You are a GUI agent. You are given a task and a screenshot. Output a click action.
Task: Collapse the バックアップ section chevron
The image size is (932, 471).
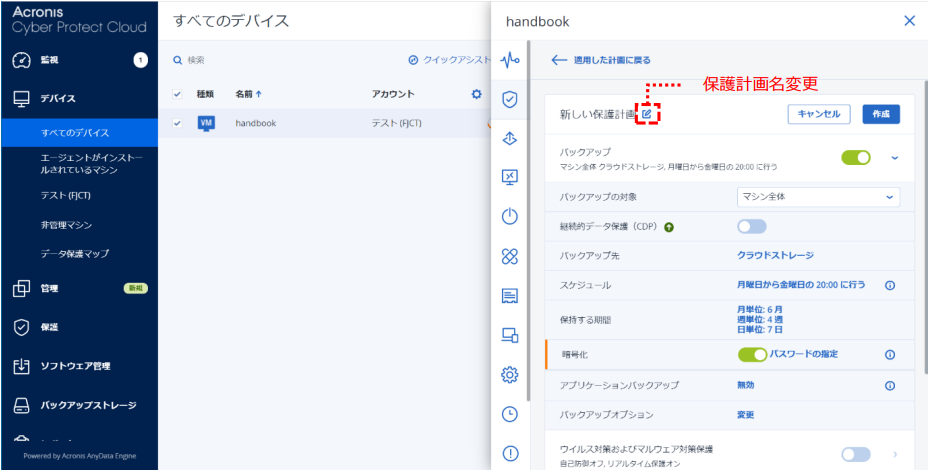(x=895, y=157)
